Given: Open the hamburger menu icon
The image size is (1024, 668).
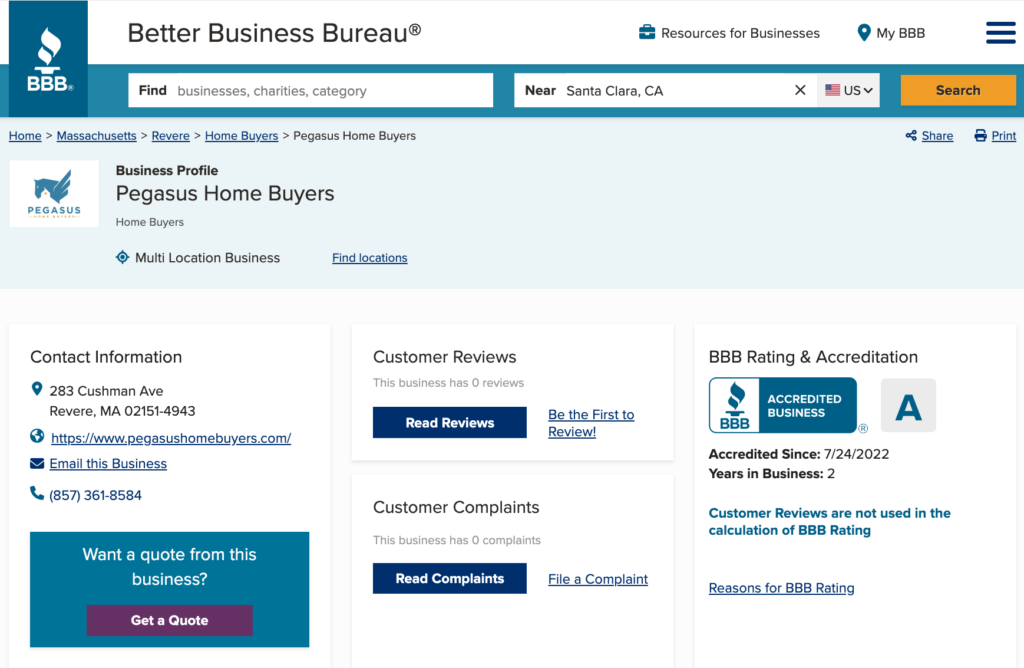Looking at the screenshot, I should point(1000,33).
